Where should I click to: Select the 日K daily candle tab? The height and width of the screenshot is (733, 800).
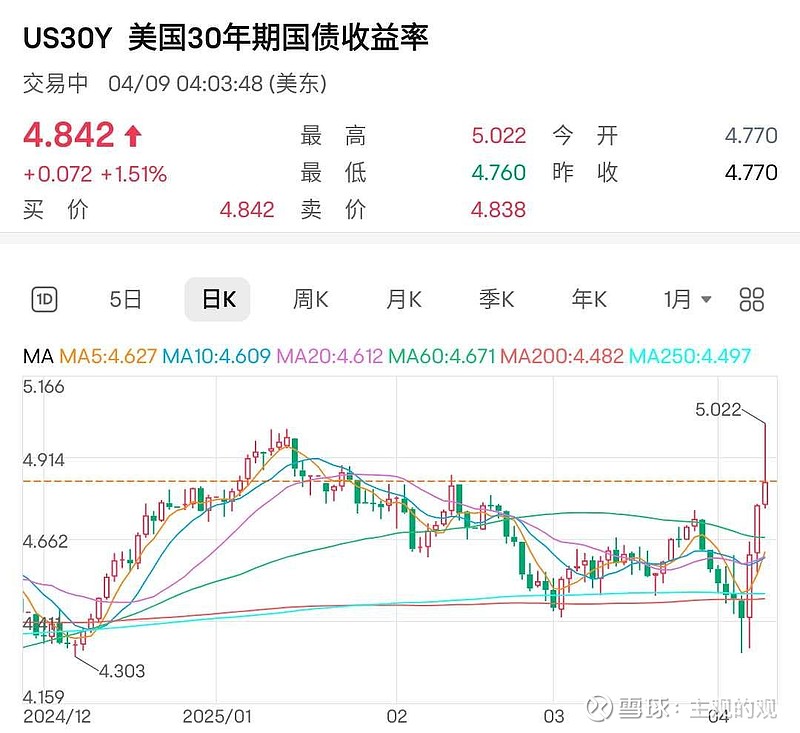coord(216,299)
